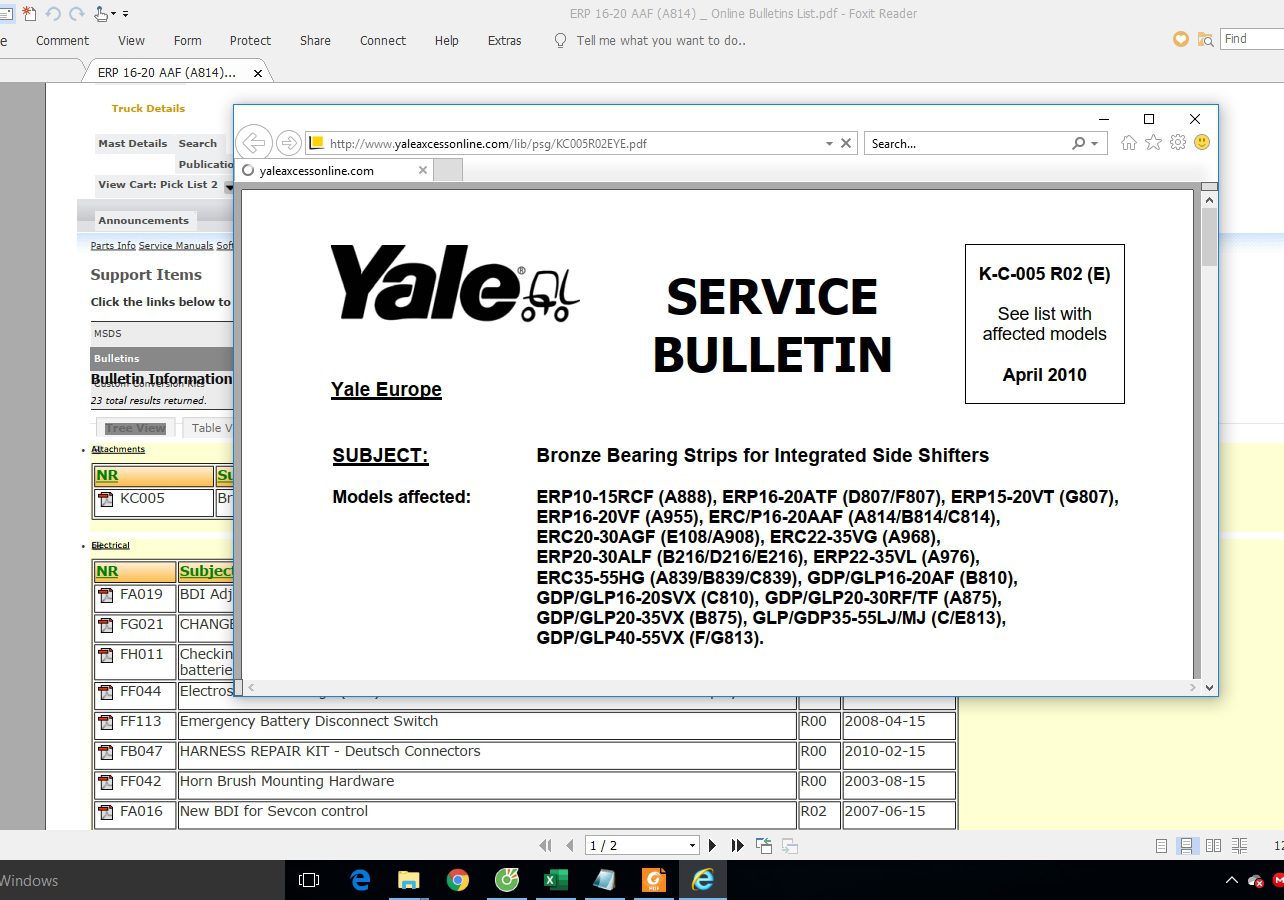This screenshot has width=1284, height=900.
Task: Go to next page in Foxit
Action: click(x=712, y=845)
